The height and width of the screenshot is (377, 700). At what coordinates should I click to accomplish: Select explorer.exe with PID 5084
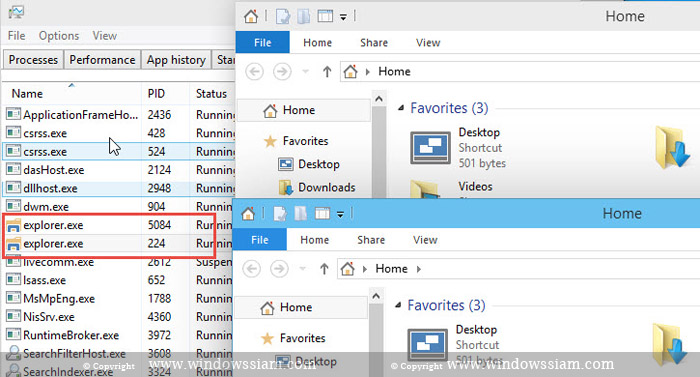click(118, 225)
